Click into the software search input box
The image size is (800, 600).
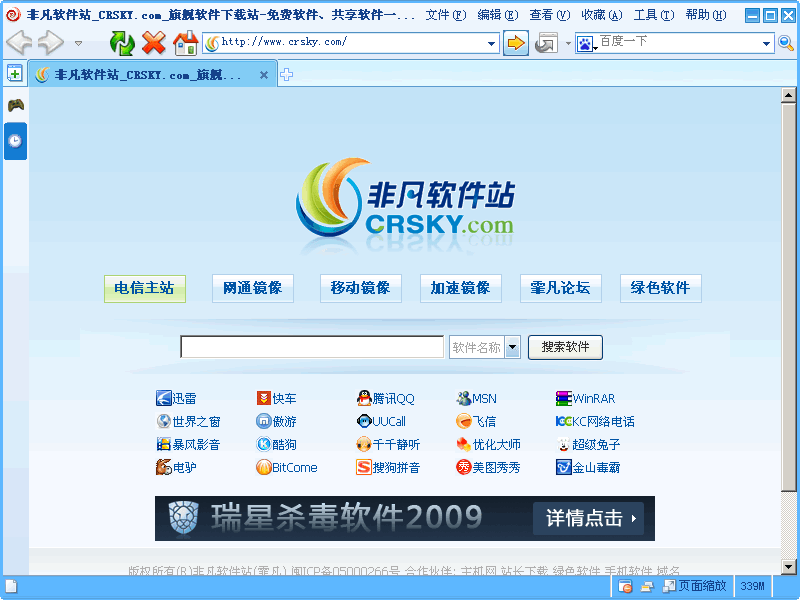tap(310, 347)
